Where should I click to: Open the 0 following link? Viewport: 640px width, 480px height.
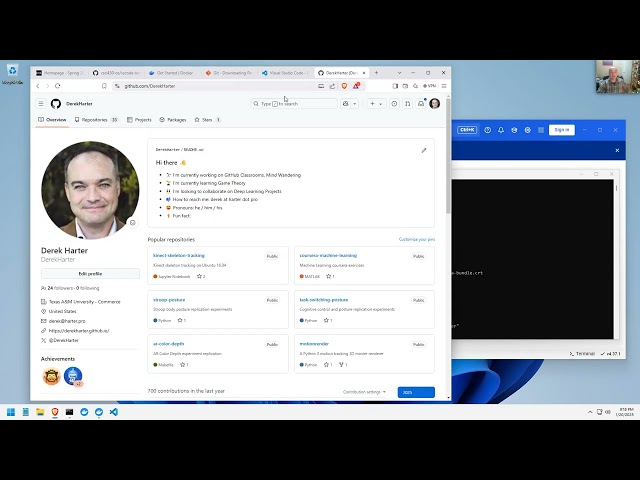[88, 288]
